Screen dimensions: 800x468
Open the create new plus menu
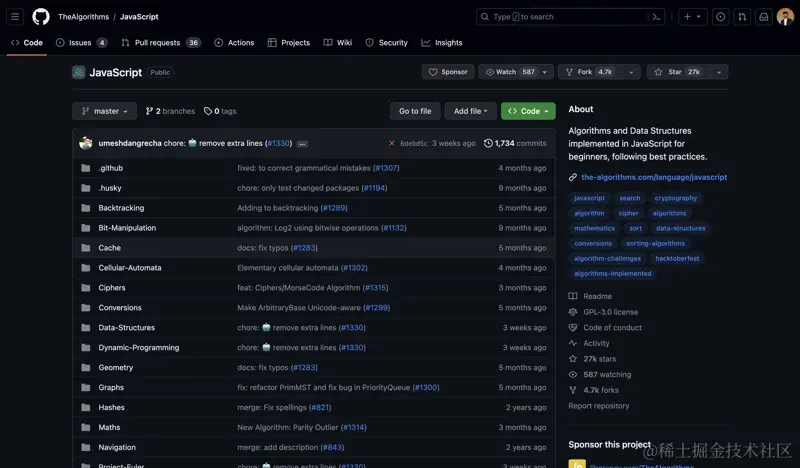click(692, 17)
